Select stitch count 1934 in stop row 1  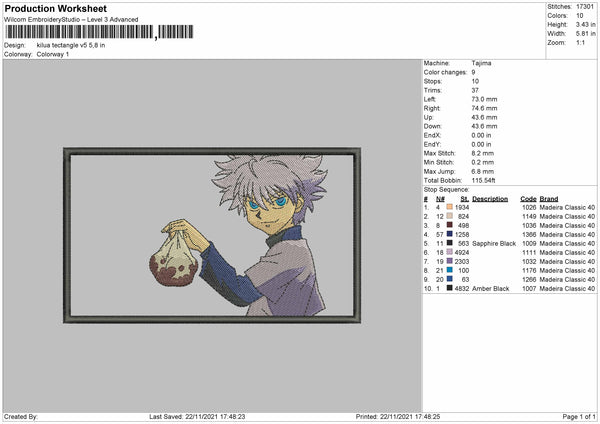[x=462, y=207]
